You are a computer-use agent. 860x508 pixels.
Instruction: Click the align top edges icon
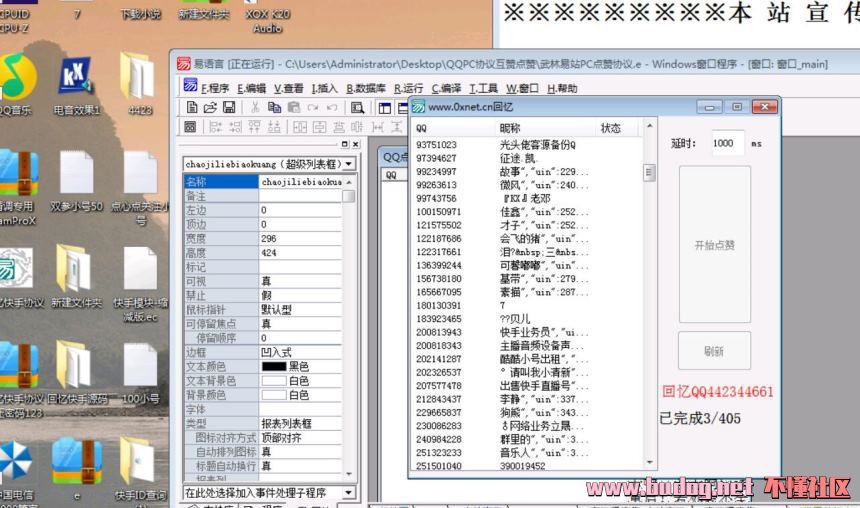pos(254,127)
